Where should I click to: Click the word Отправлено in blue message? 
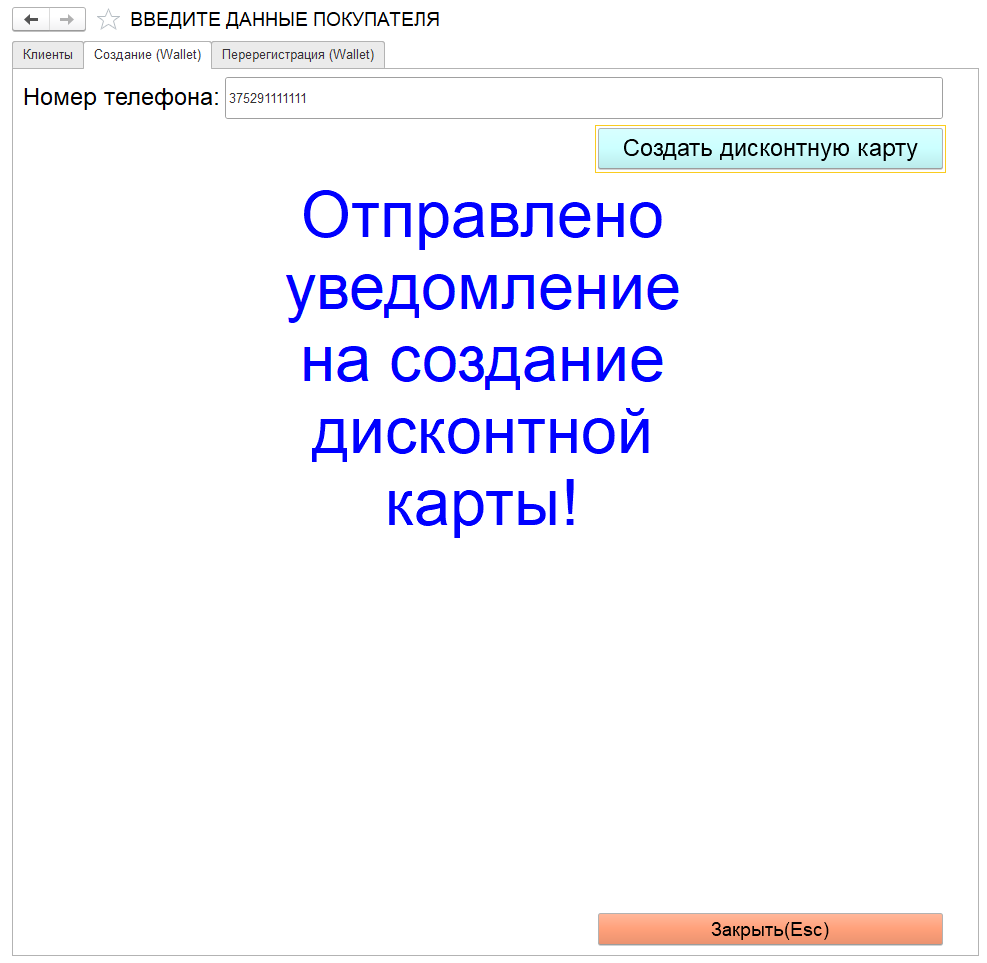[x=482, y=216]
